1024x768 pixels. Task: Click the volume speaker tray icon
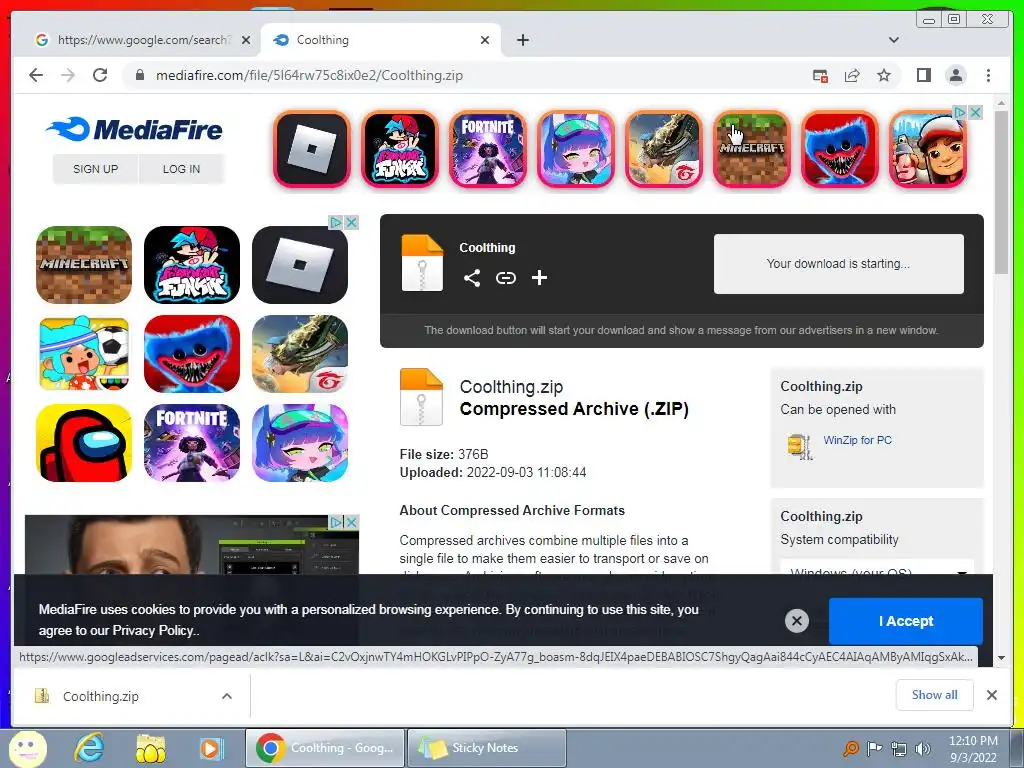click(x=923, y=748)
